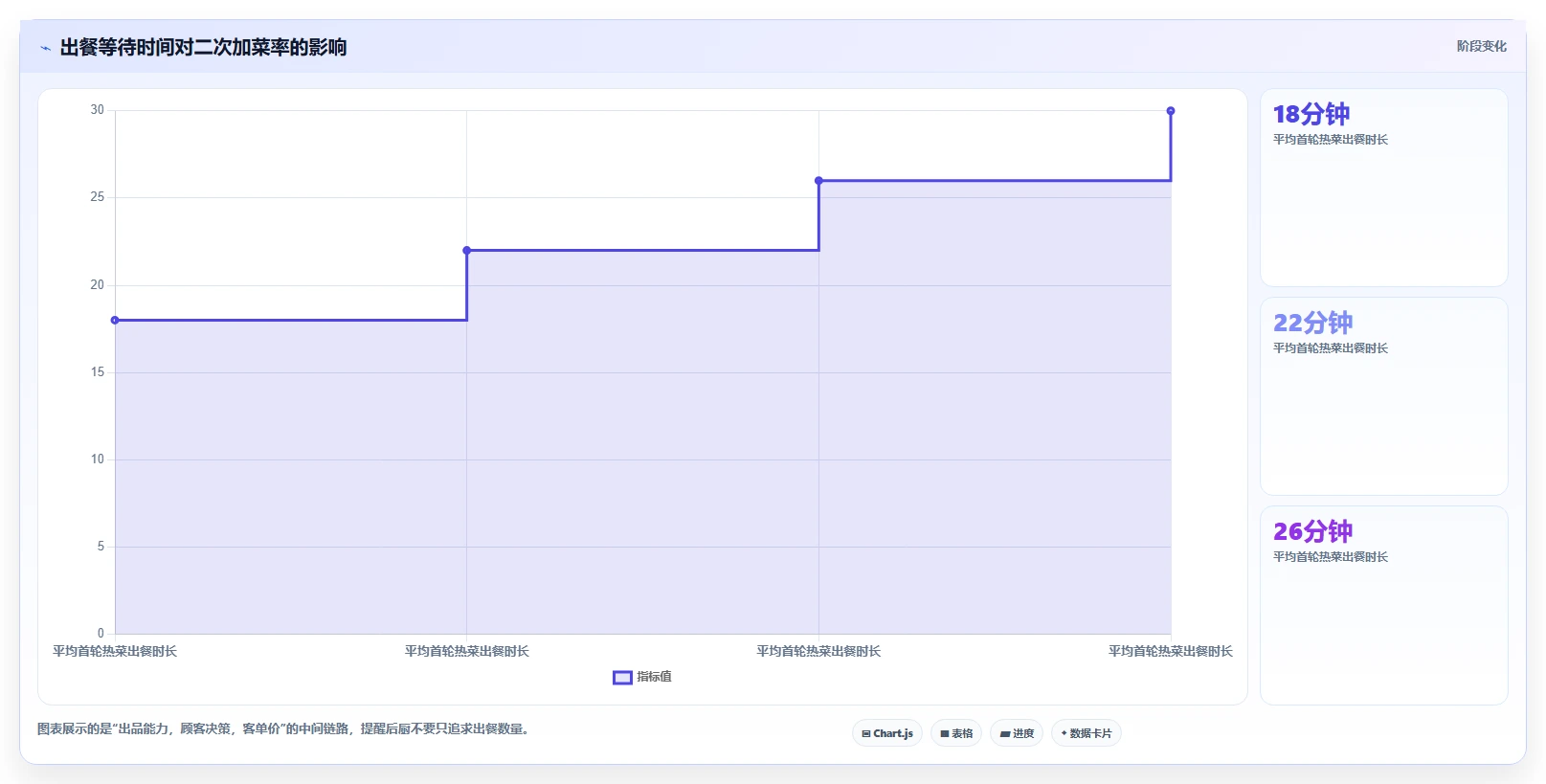The height and width of the screenshot is (784, 1546).
Task: Toggle the 指标值 legend swatch
Action: click(622, 678)
